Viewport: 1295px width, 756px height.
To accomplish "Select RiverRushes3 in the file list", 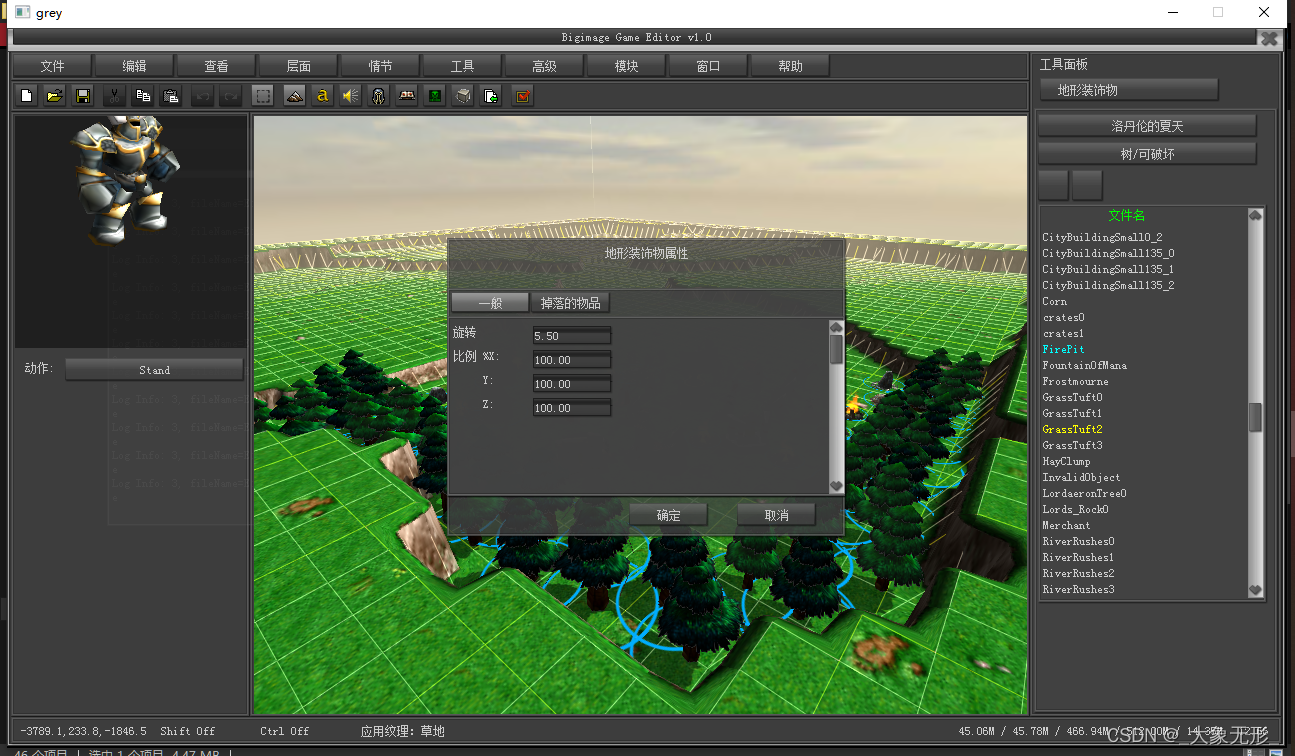I will tap(1078, 590).
